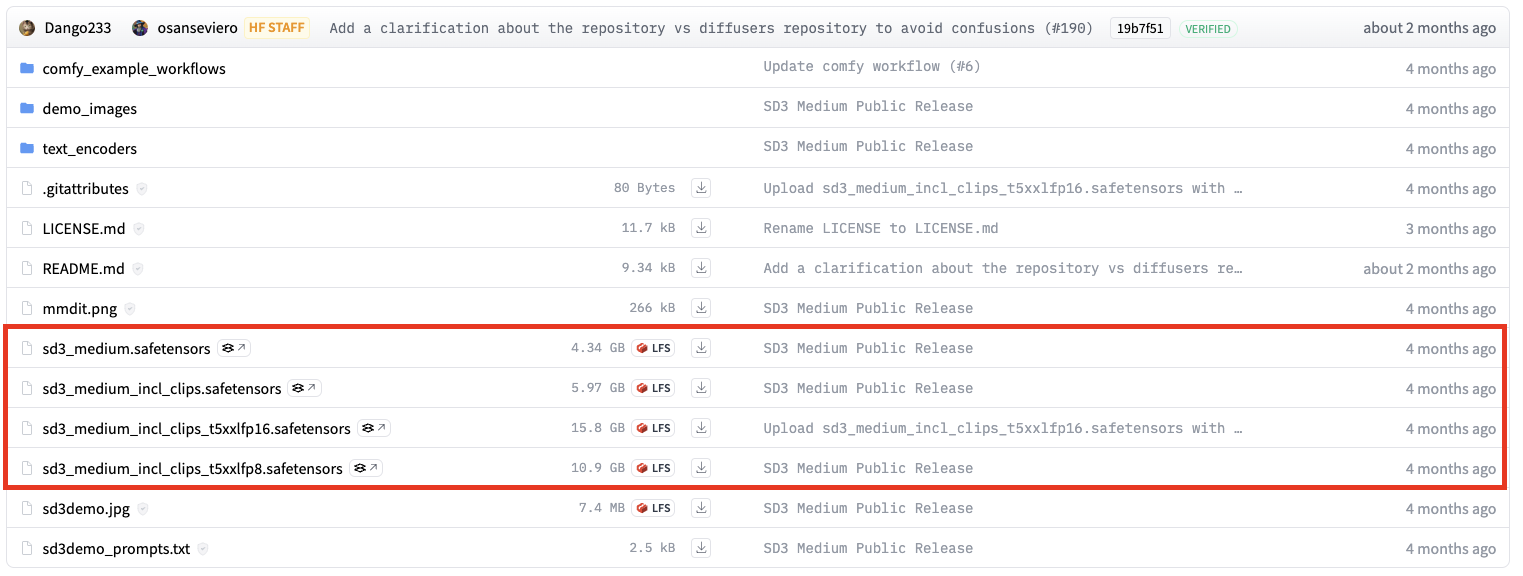Download the .gitattributes file
This screenshot has width=1523, height=576.
[x=701, y=188]
